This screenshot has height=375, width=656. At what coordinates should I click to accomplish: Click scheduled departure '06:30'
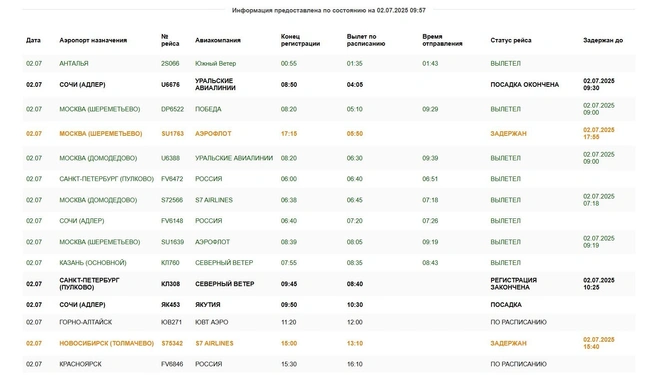(355, 158)
